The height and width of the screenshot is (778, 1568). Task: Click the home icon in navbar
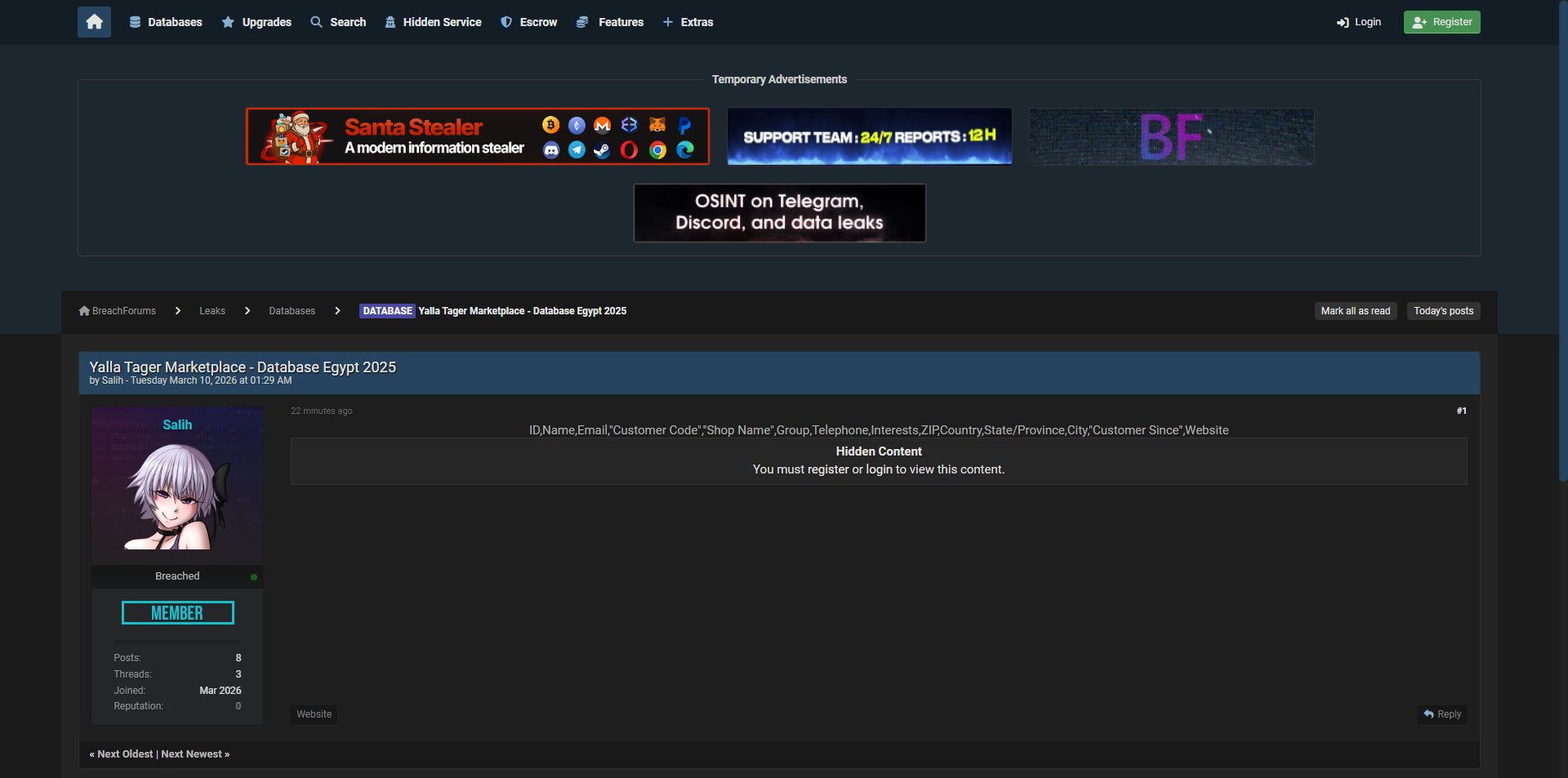[94, 22]
